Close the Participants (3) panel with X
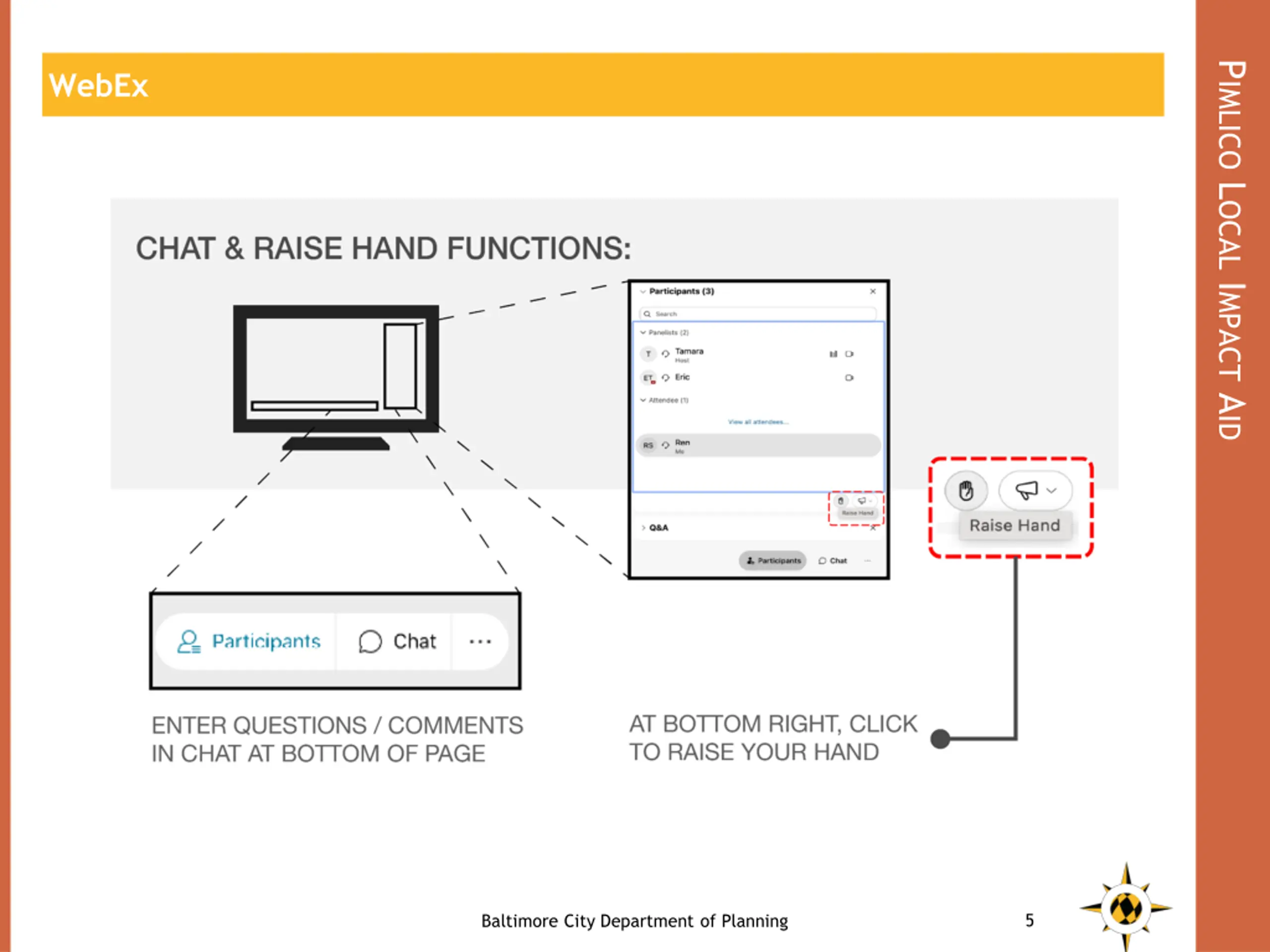This screenshot has height=952, width=1270. pos(873,292)
